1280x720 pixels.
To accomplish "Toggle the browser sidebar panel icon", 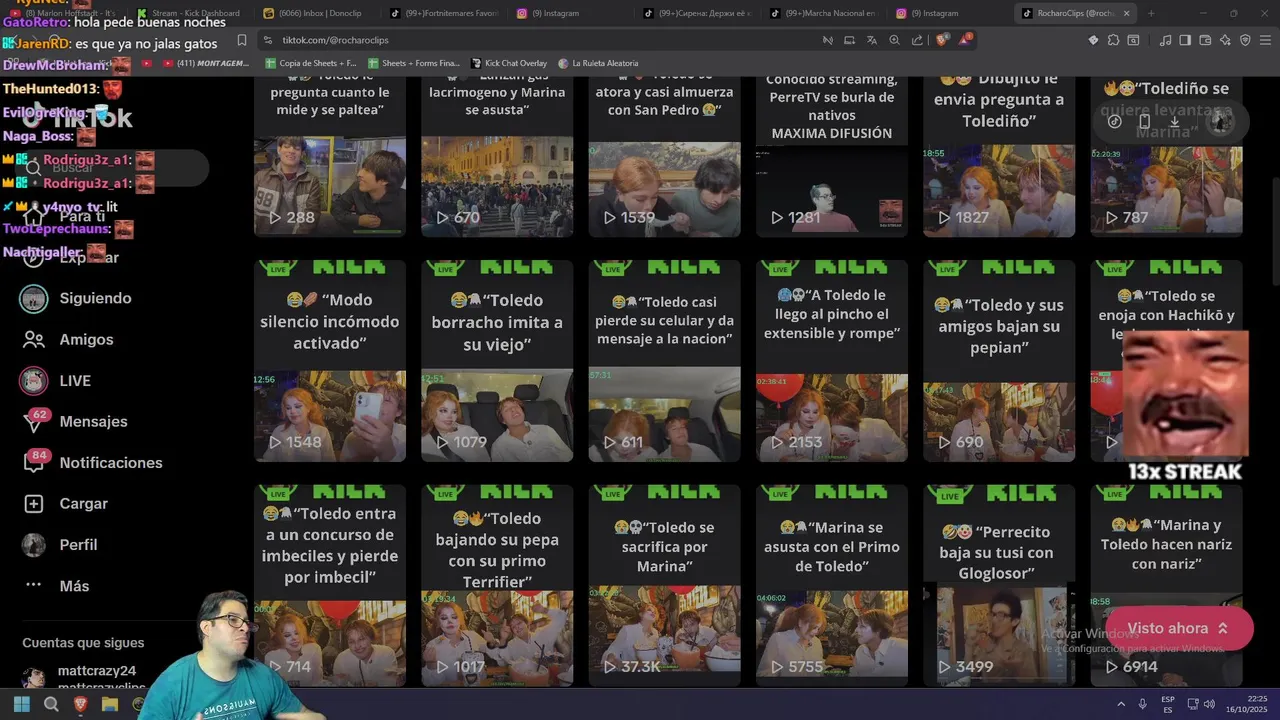I will pos(1185,40).
